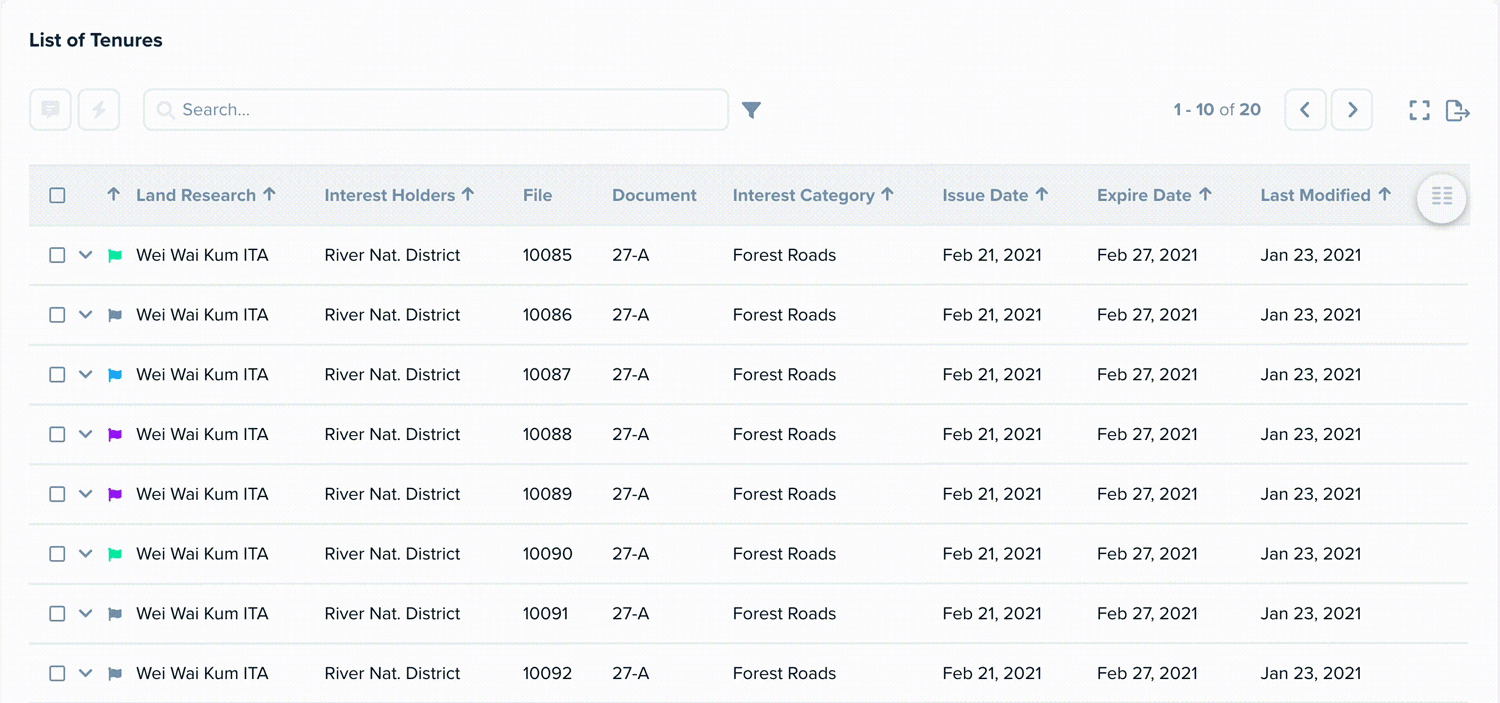
Task: Expand row chevron for file 10087
Action: coord(86,375)
